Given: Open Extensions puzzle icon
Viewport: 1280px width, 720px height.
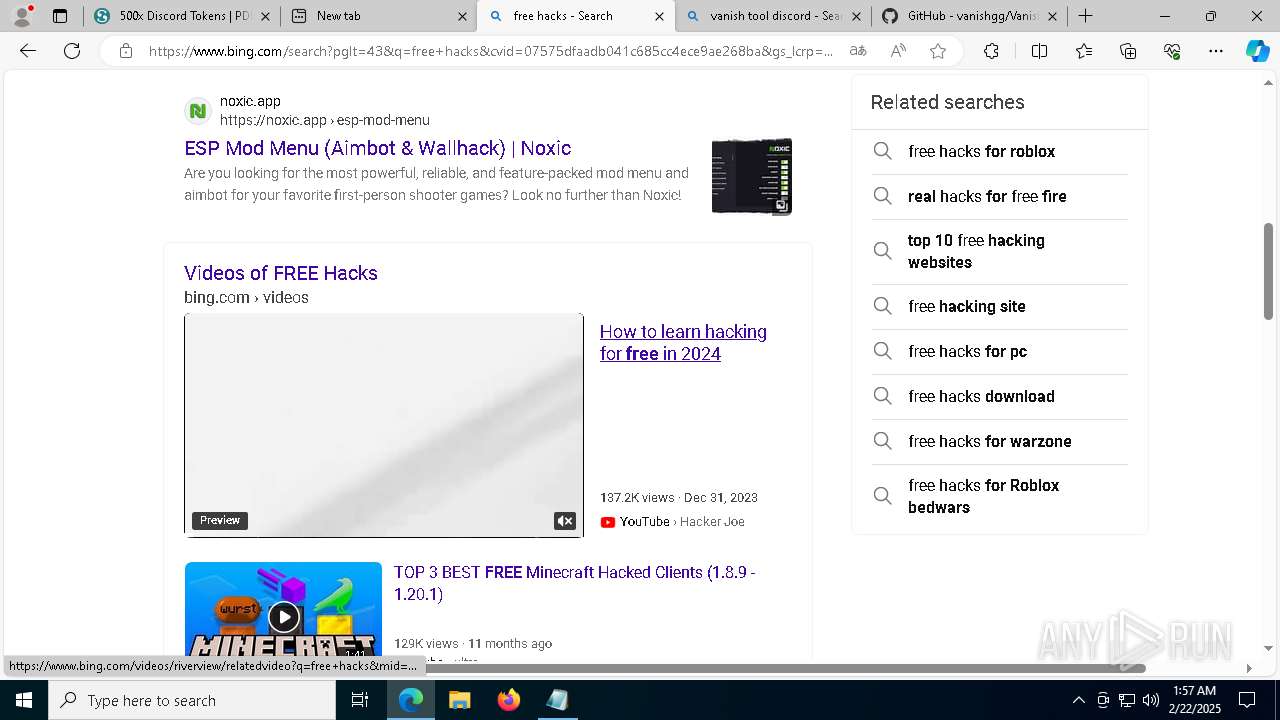Looking at the screenshot, I should click(991, 51).
